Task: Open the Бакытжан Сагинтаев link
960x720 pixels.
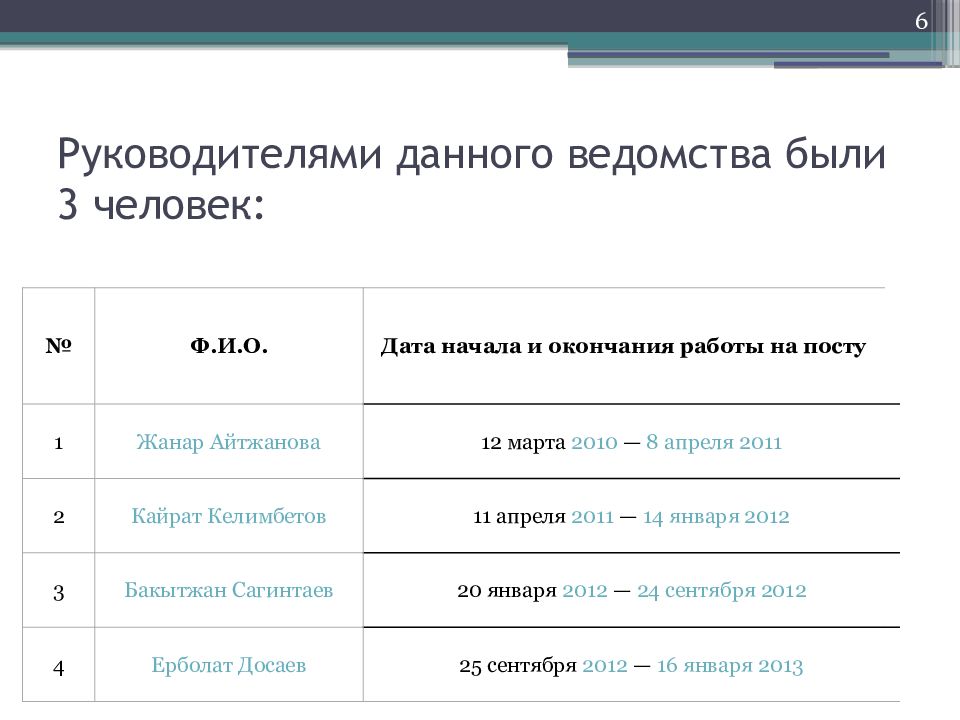Action: coord(228,590)
